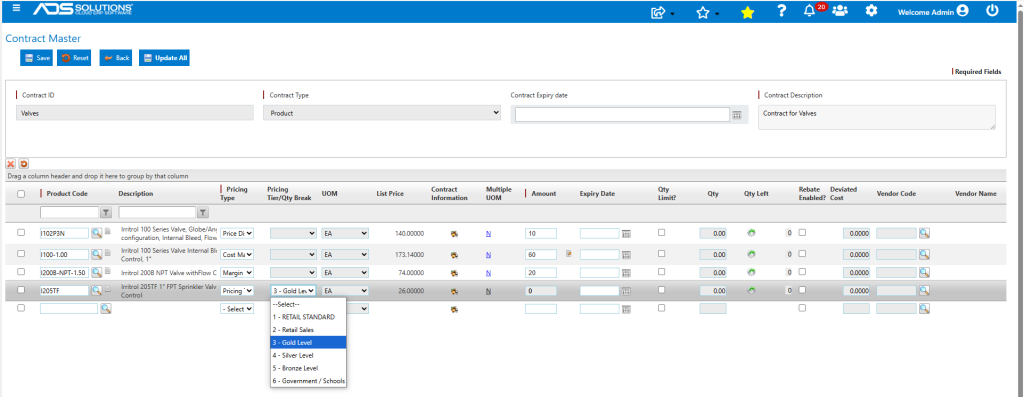
Task: Choose 4 - Silver Level option
Action: pyautogui.click(x=308, y=355)
